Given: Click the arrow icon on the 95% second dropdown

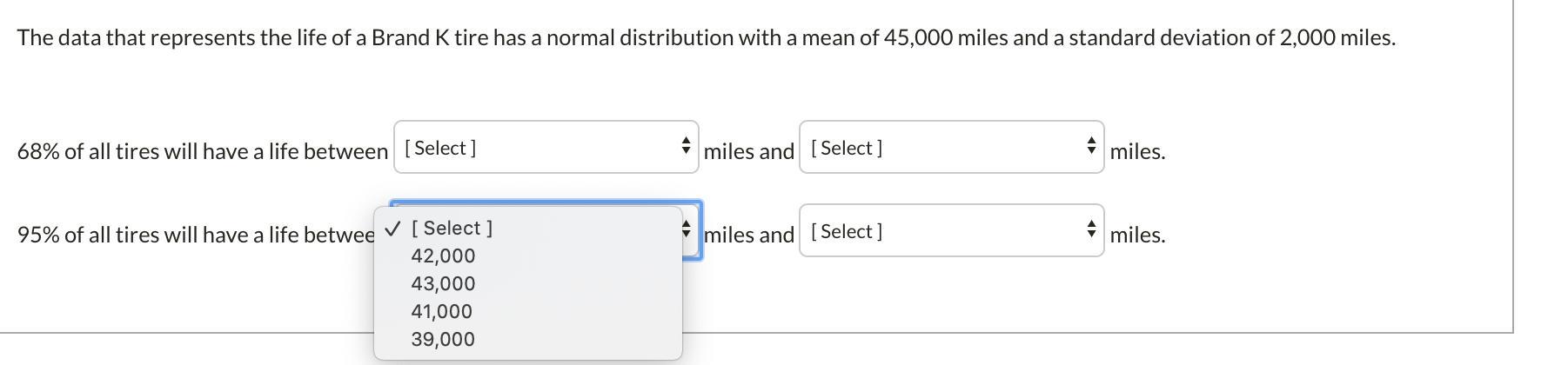Looking at the screenshot, I should (1091, 230).
